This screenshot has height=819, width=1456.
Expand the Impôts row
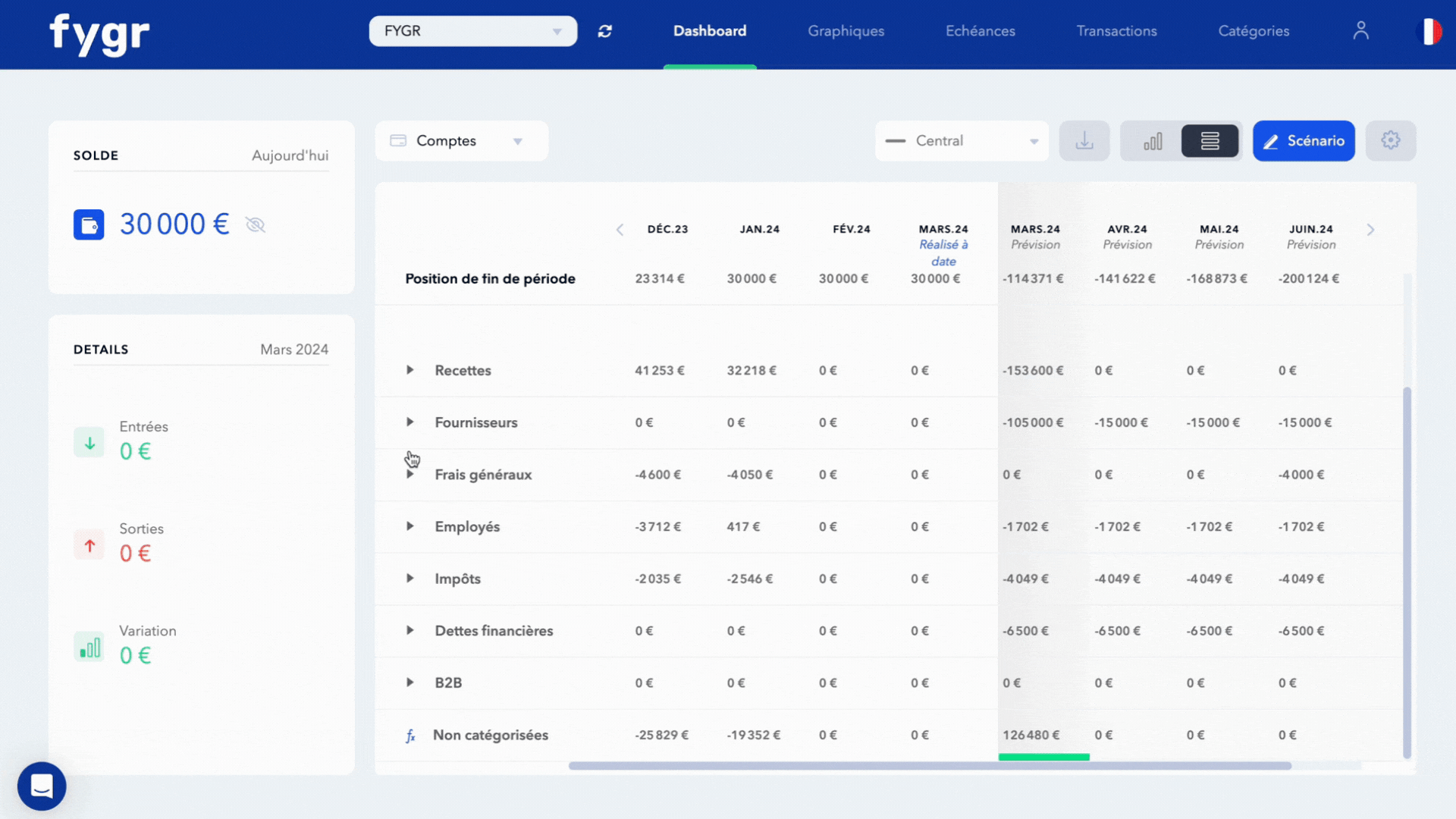[x=410, y=579]
